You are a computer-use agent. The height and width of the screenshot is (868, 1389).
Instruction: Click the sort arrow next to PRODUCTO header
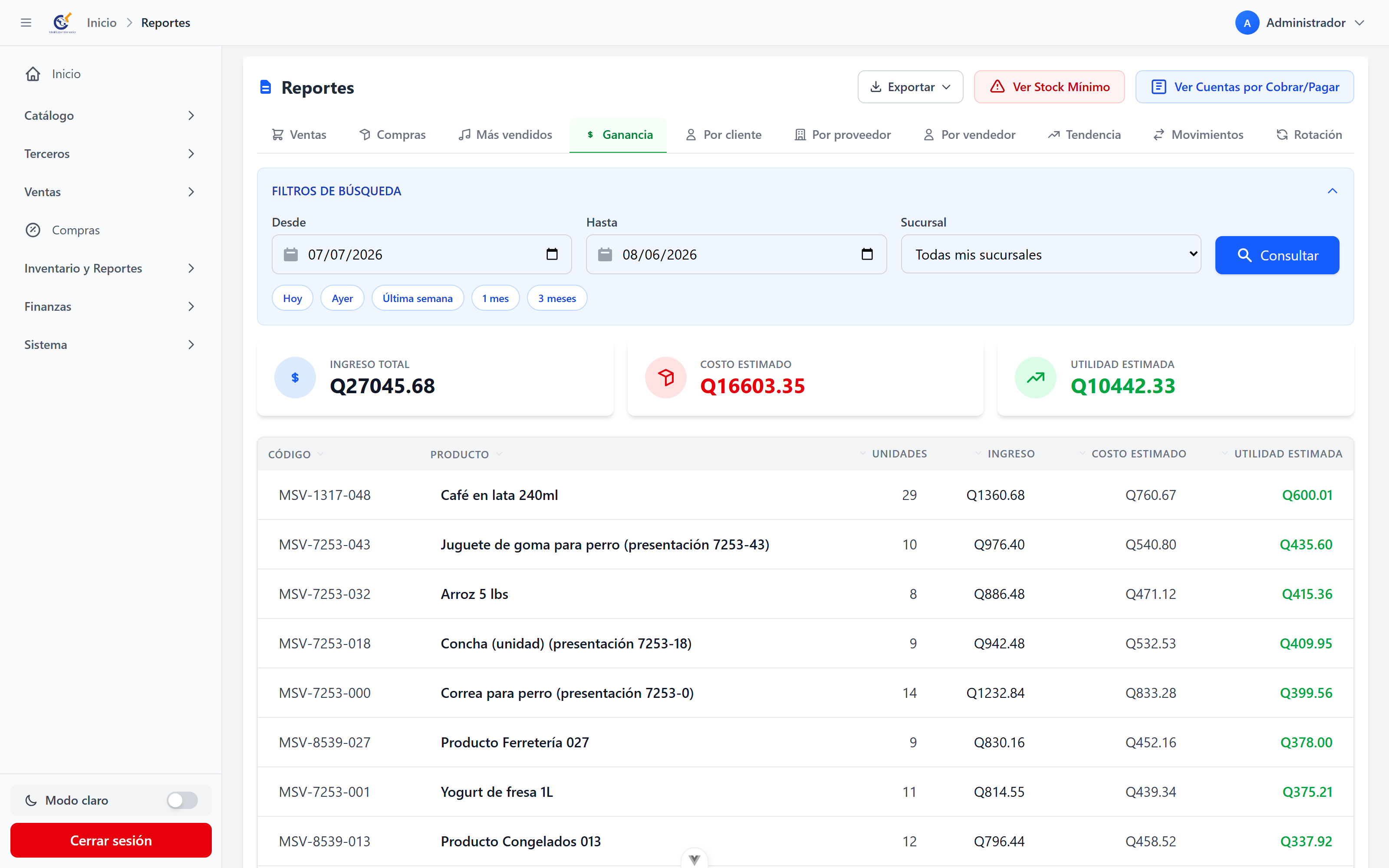(499, 454)
